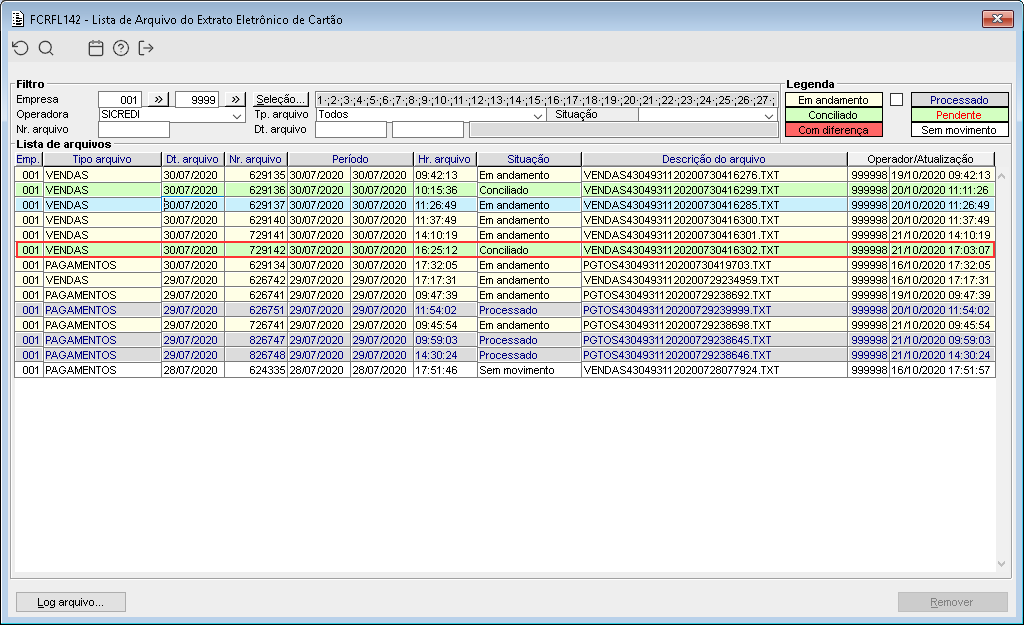Toggle the checkbox in the Legenda section
Screen dimensions: 1024x625
897,99
